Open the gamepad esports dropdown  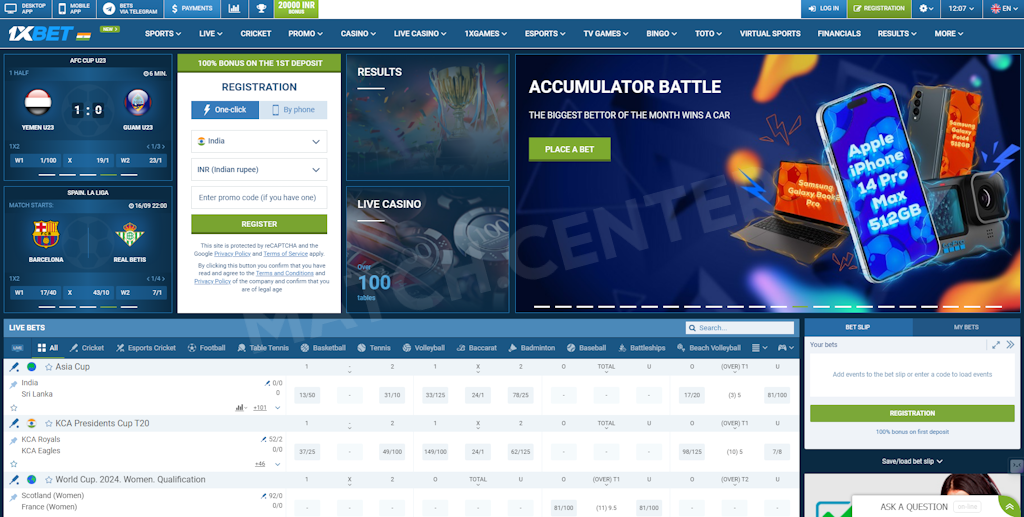[786, 348]
